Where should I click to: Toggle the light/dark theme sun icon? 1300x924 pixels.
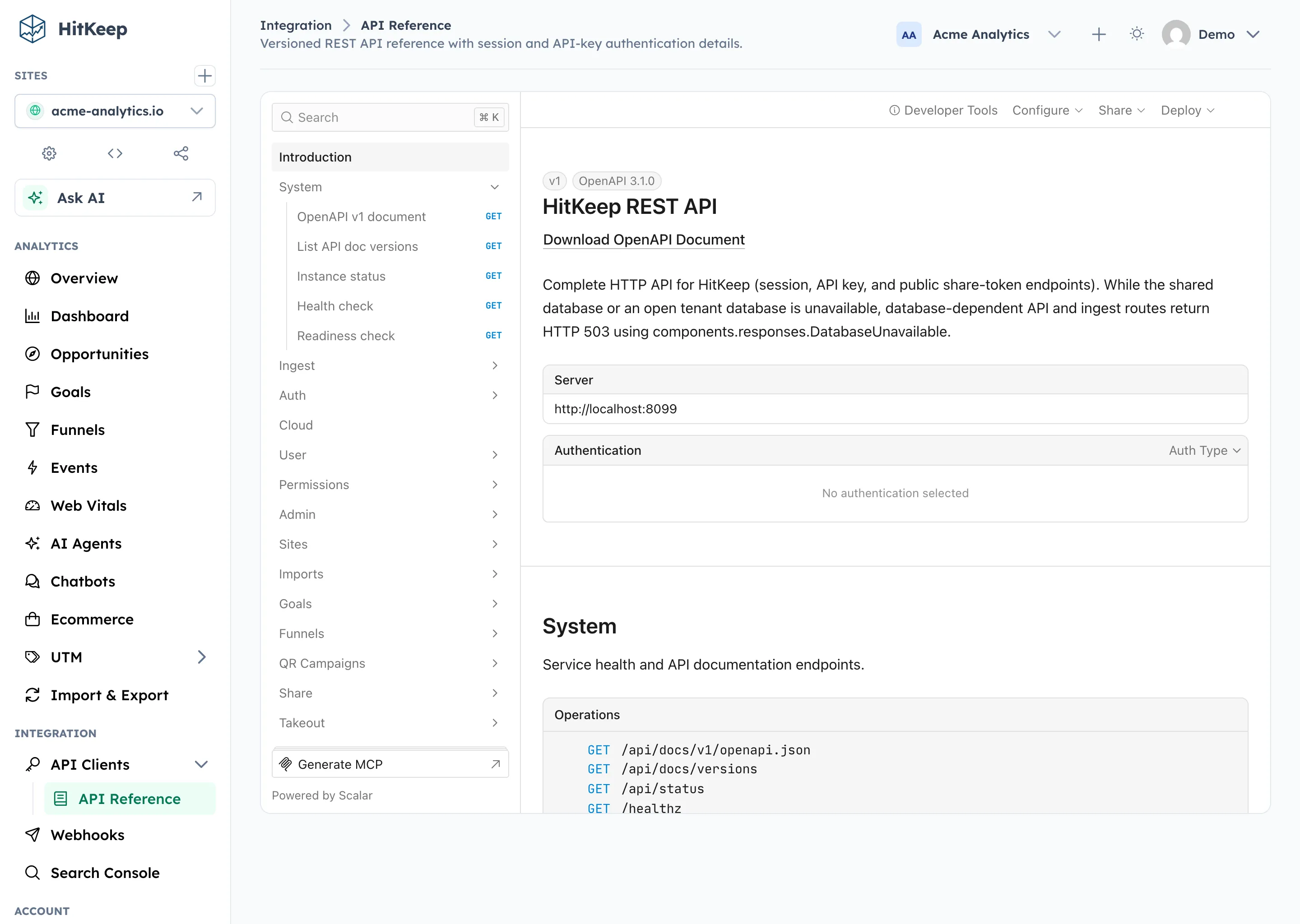pyautogui.click(x=1137, y=34)
